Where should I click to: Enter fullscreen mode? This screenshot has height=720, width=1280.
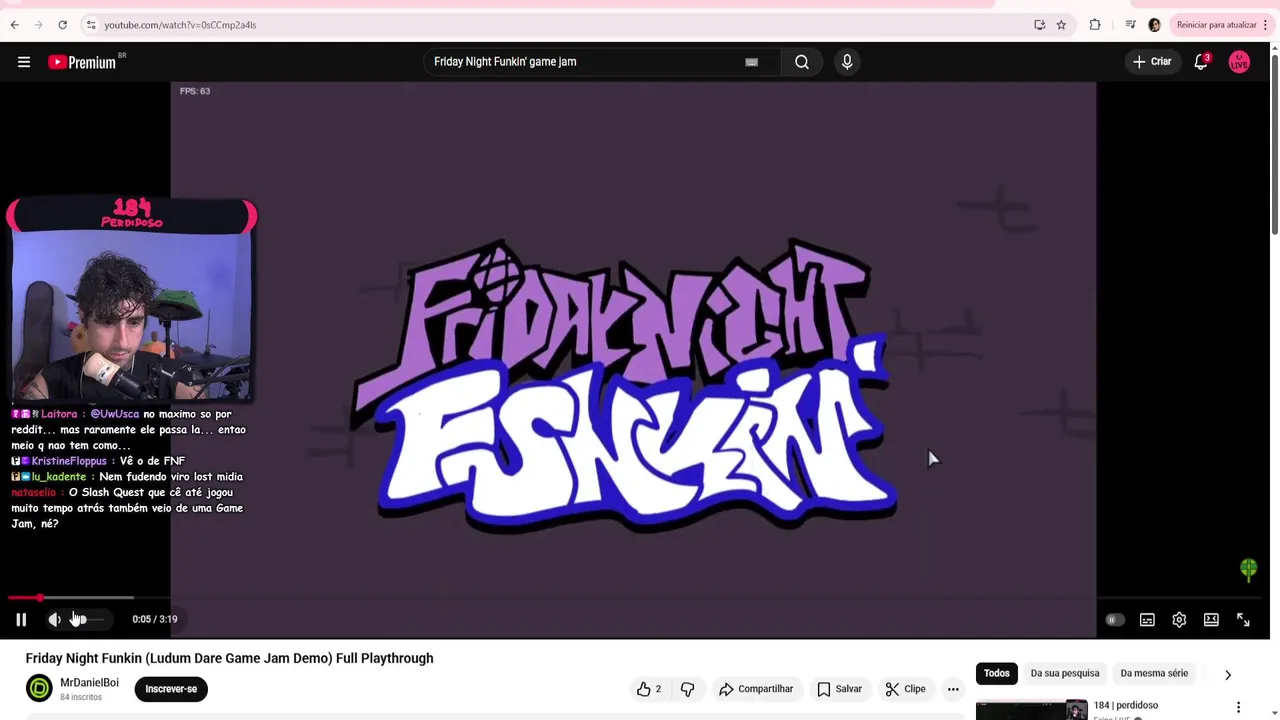click(1243, 620)
